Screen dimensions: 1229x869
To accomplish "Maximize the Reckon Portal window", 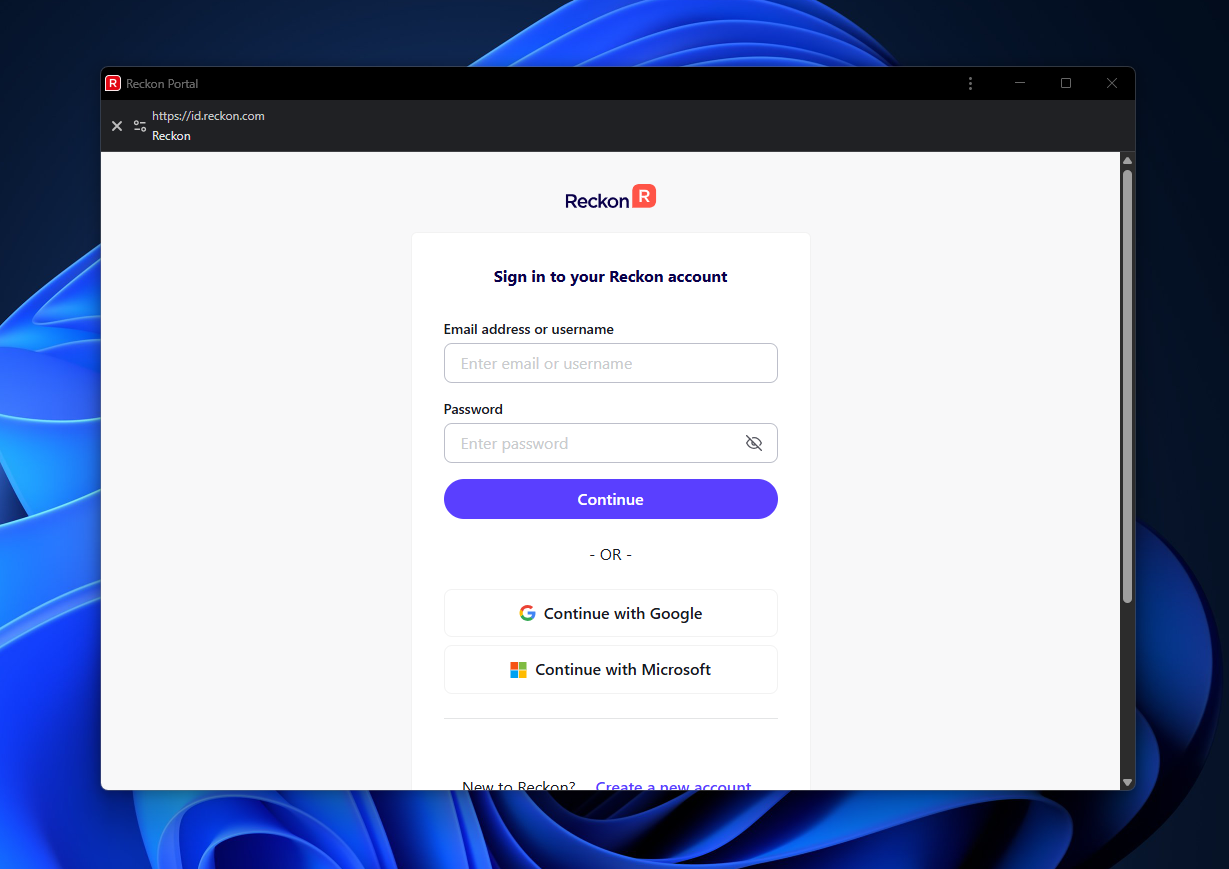I will [1066, 84].
